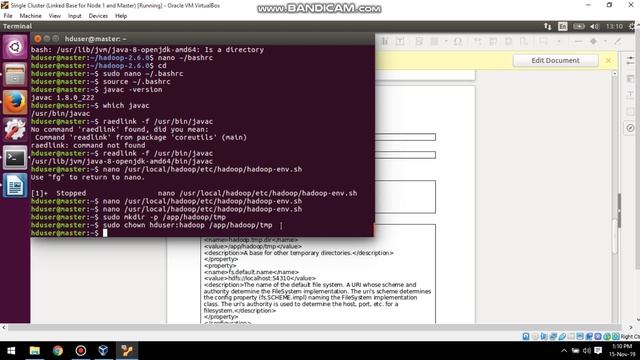Open the Windows Start menu
The width and height of the screenshot is (640, 360).
[11, 351]
